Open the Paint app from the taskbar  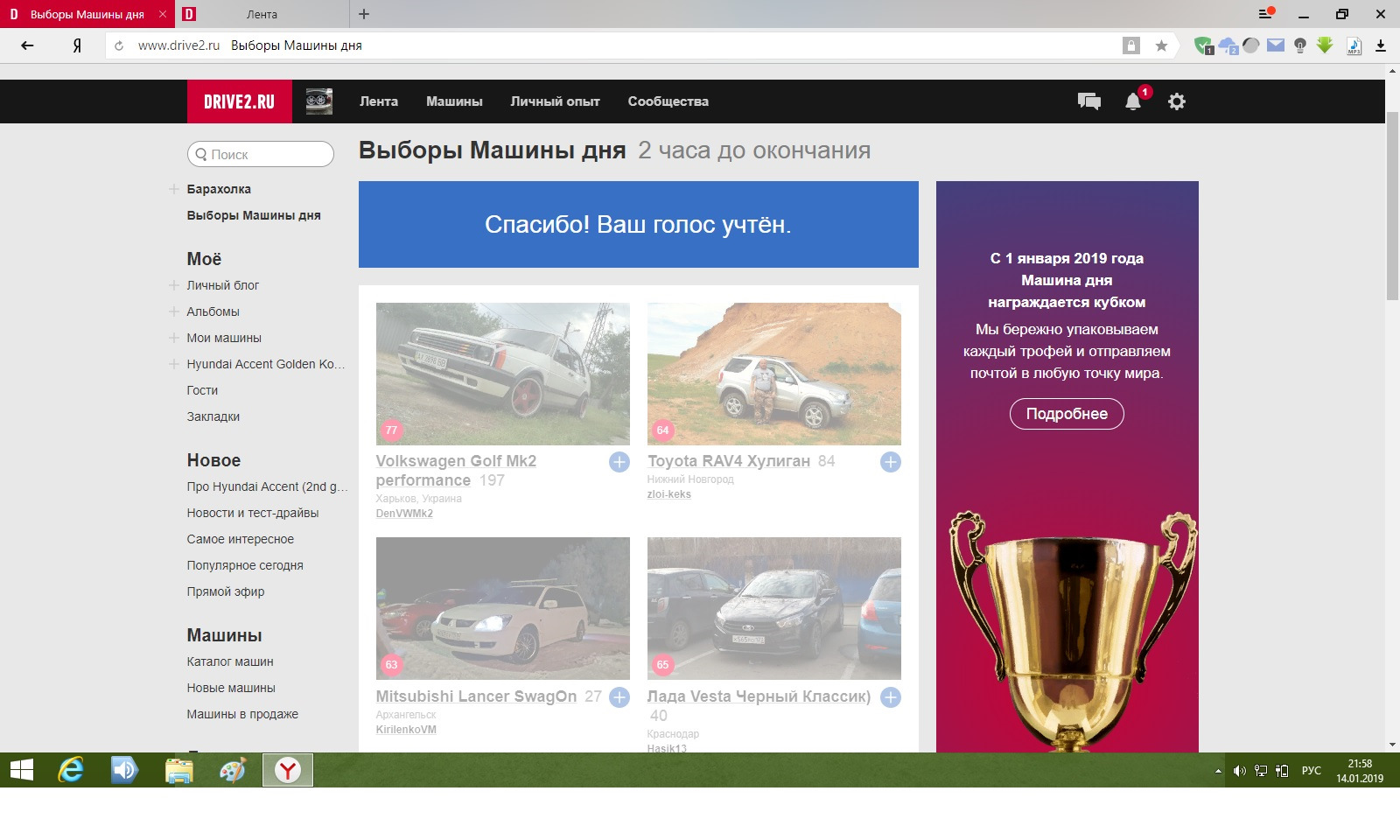pos(233,770)
